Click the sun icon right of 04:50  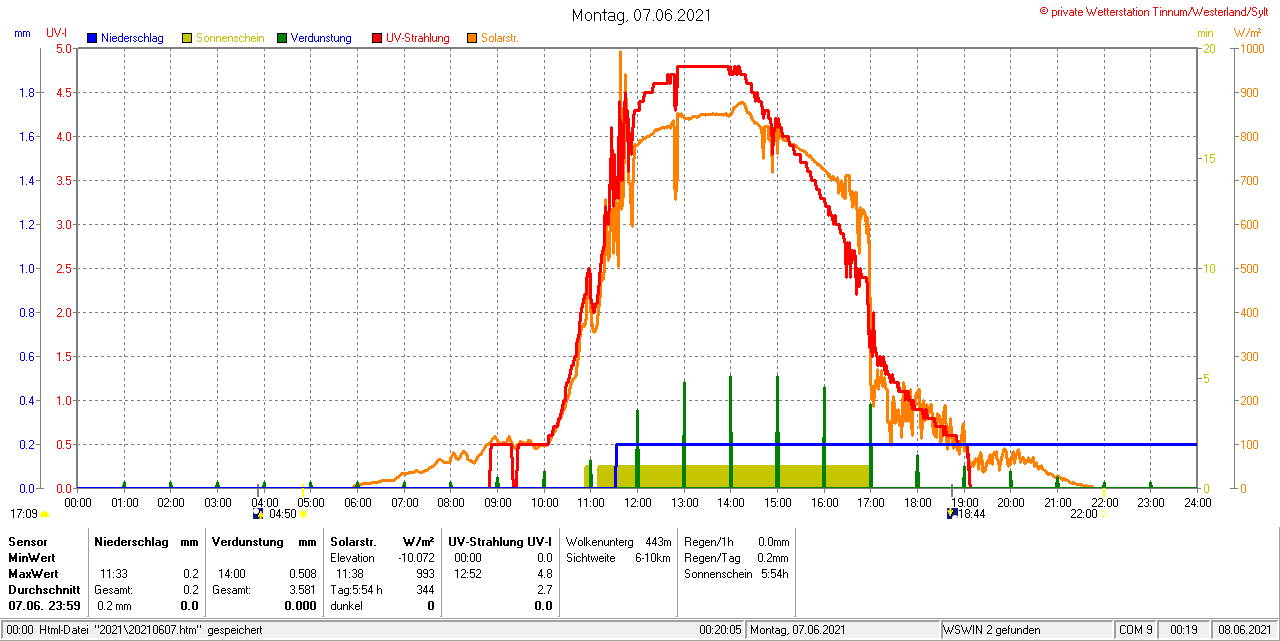(303, 514)
